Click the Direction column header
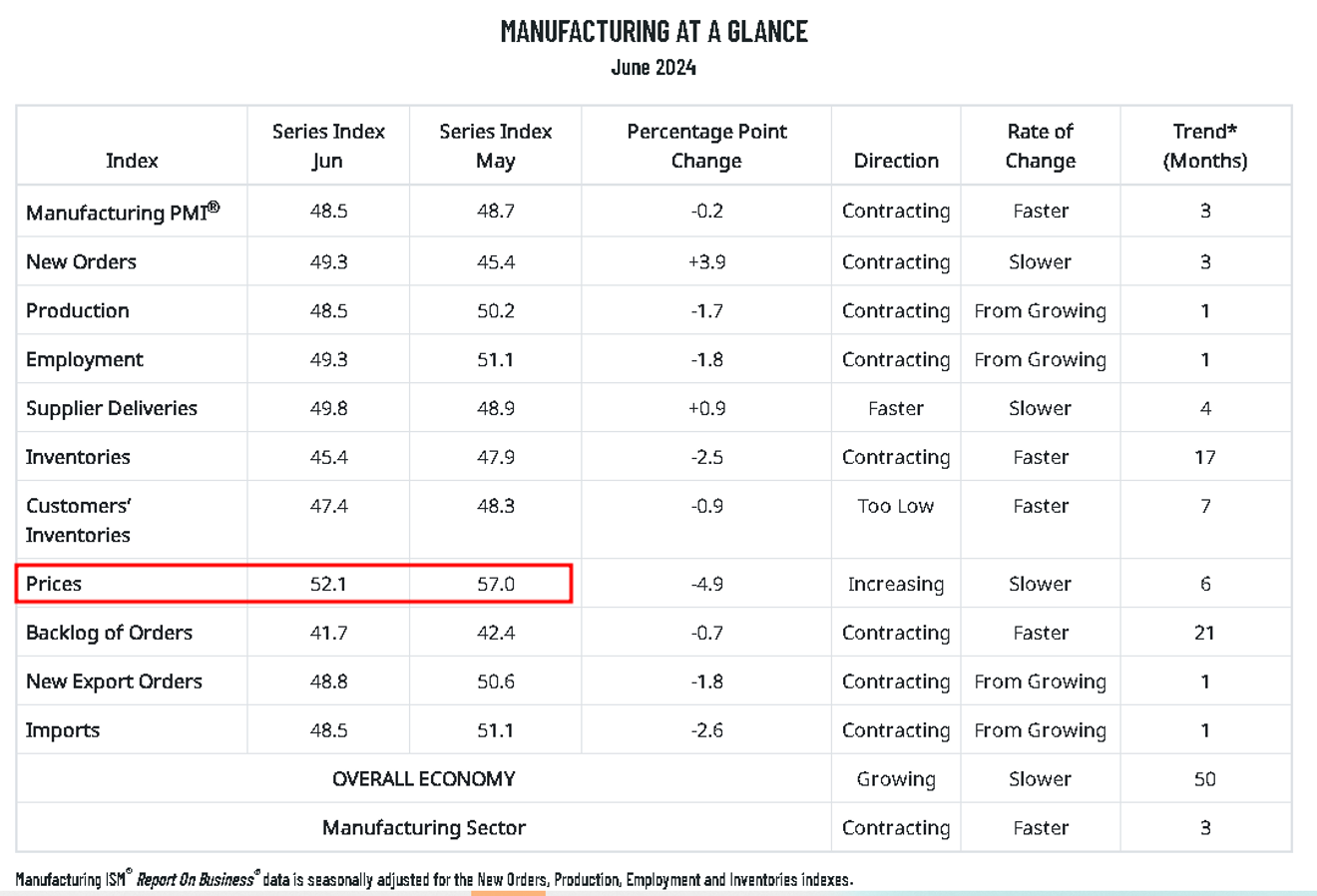The width and height of the screenshot is (1317, 896). pos(896,161)
